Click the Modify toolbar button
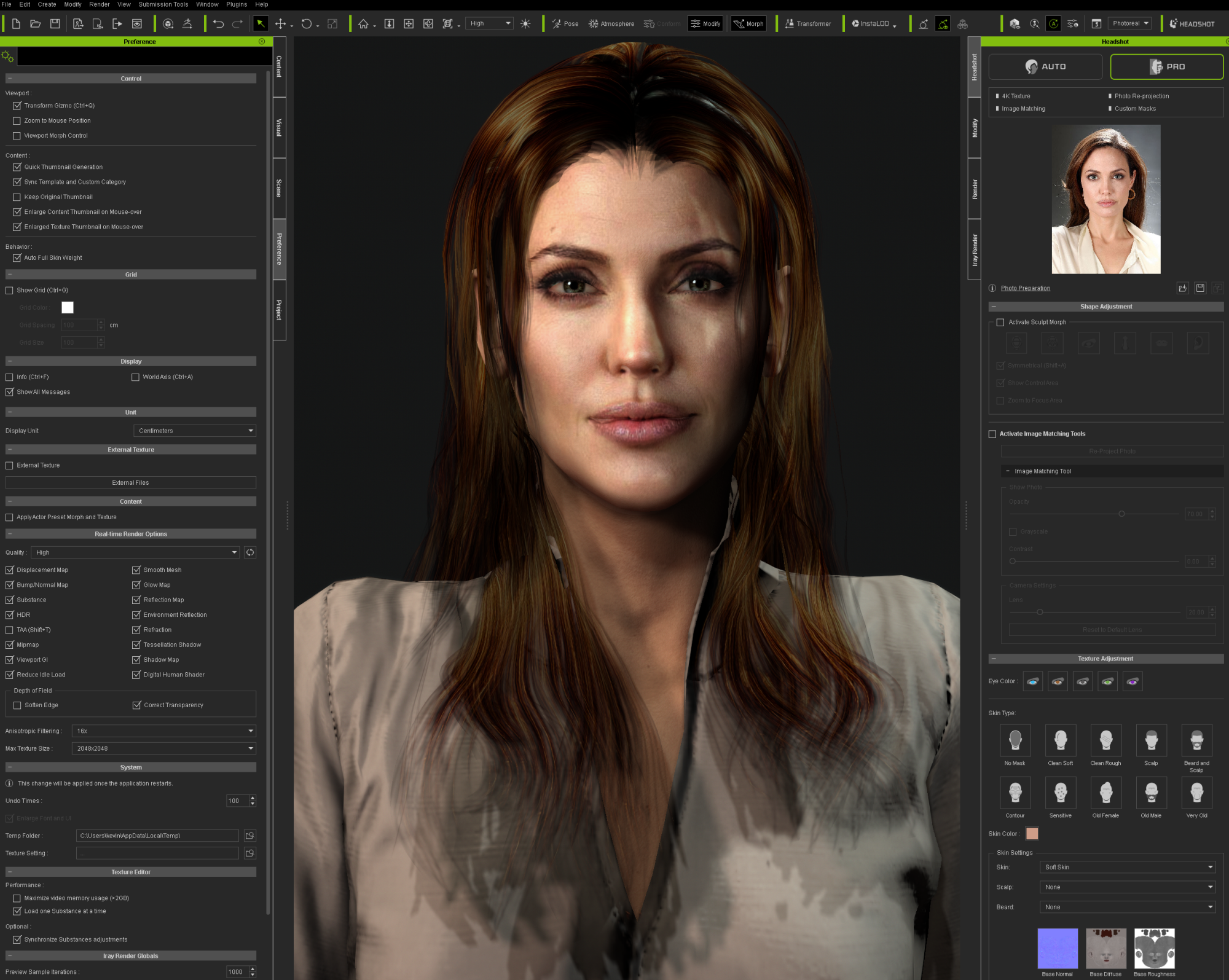The image size is (1229, 980). [x=705, y=23]
